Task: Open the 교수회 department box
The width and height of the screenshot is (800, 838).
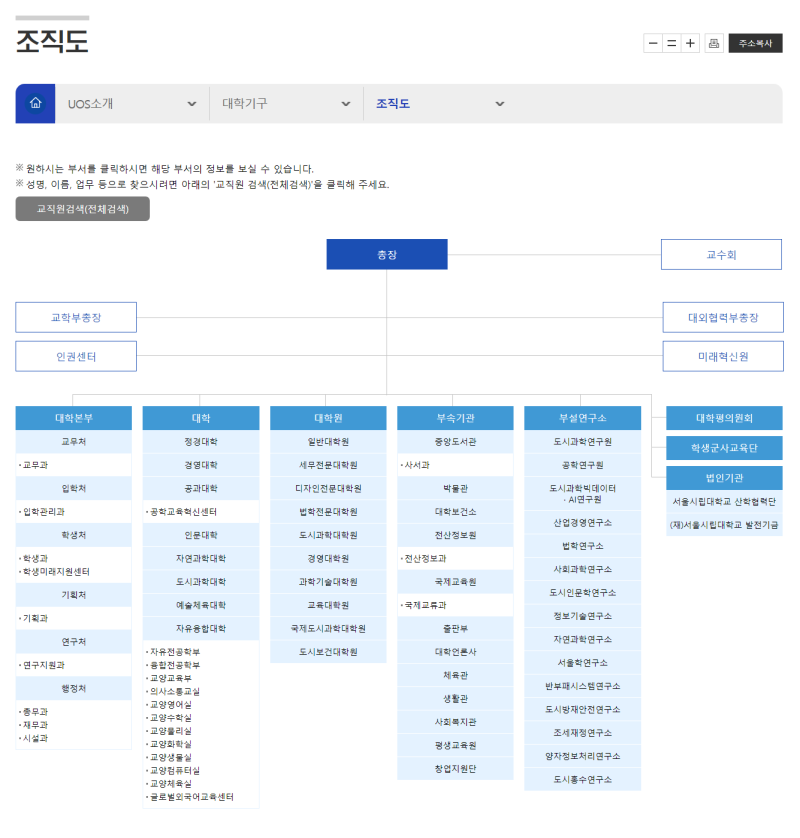Action: [x=721, y=255]
